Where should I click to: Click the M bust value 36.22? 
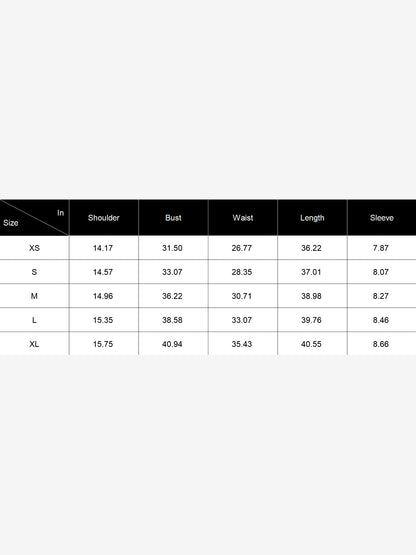[x=172, y=296]
